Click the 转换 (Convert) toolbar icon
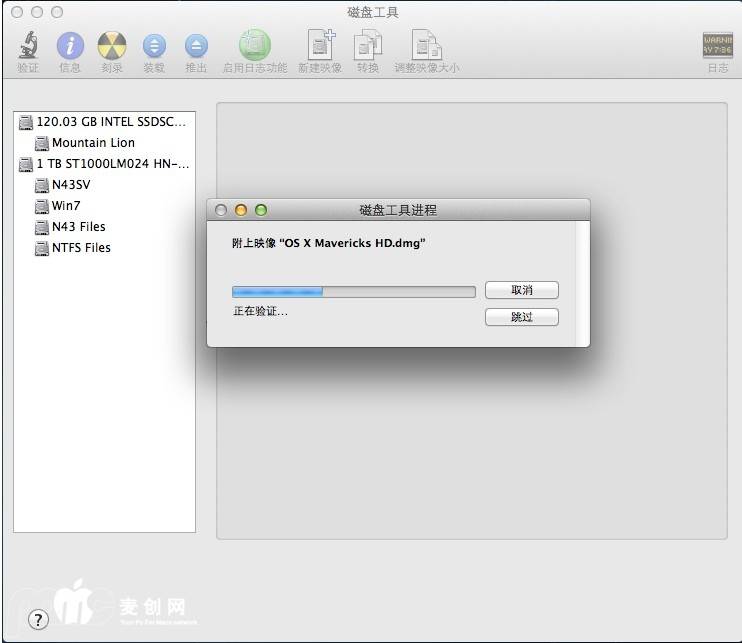Viewport: 742px width, 643px height. coord(368,46)
